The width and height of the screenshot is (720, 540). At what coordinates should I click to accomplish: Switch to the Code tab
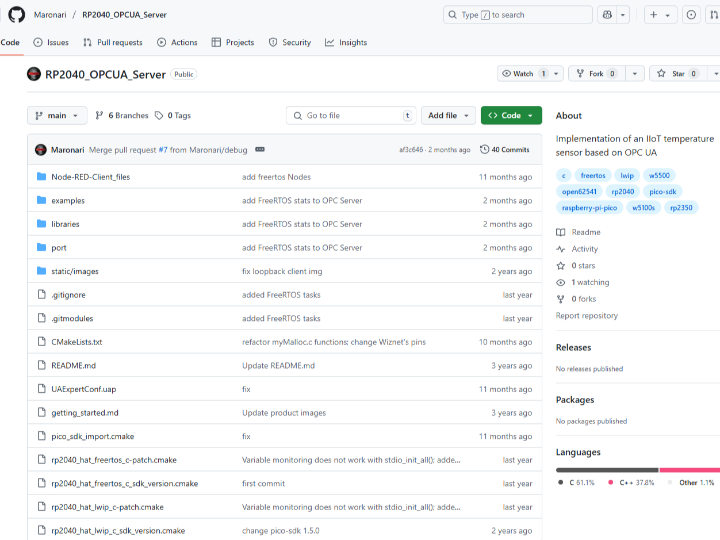click(10, 42)
